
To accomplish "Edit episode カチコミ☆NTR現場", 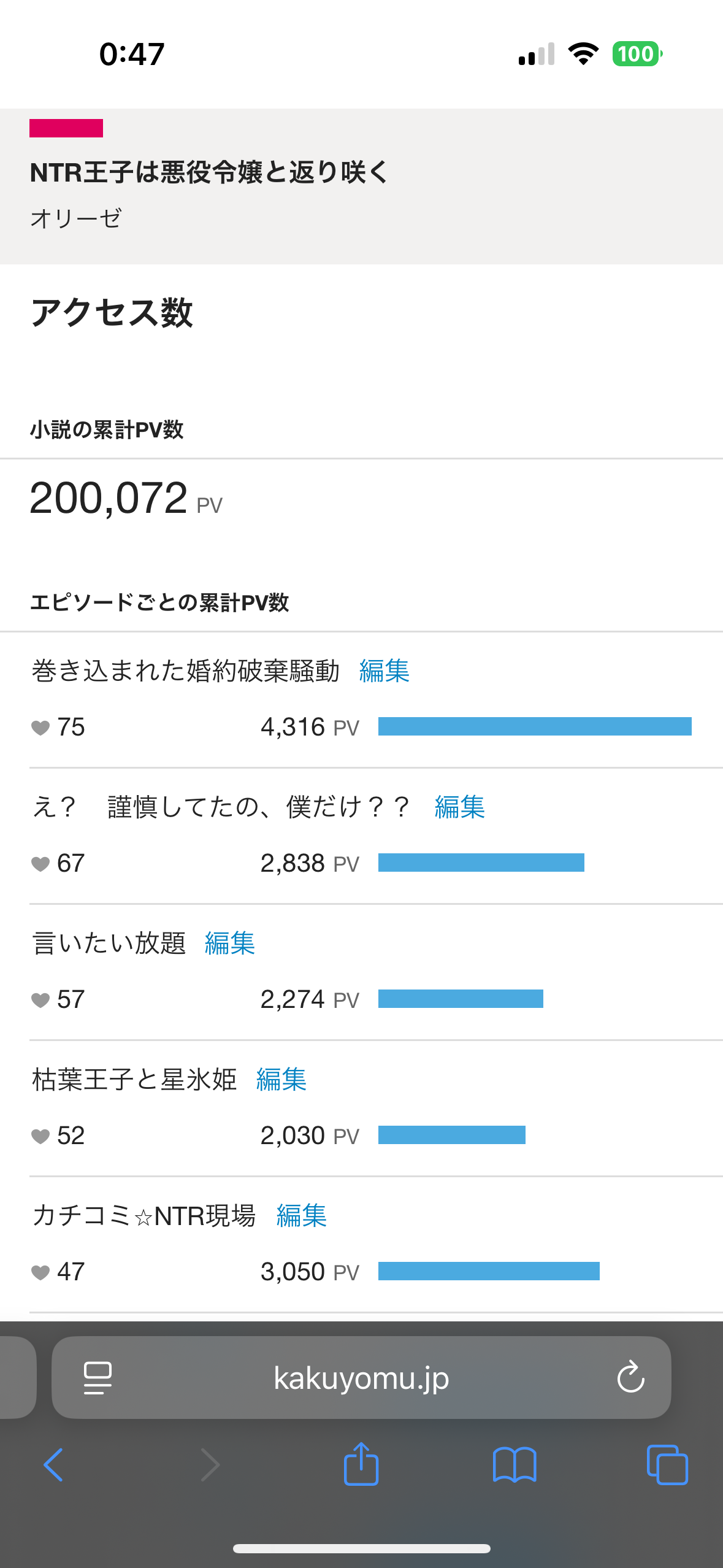I will pyautogui.click(x=302, y=1215).
